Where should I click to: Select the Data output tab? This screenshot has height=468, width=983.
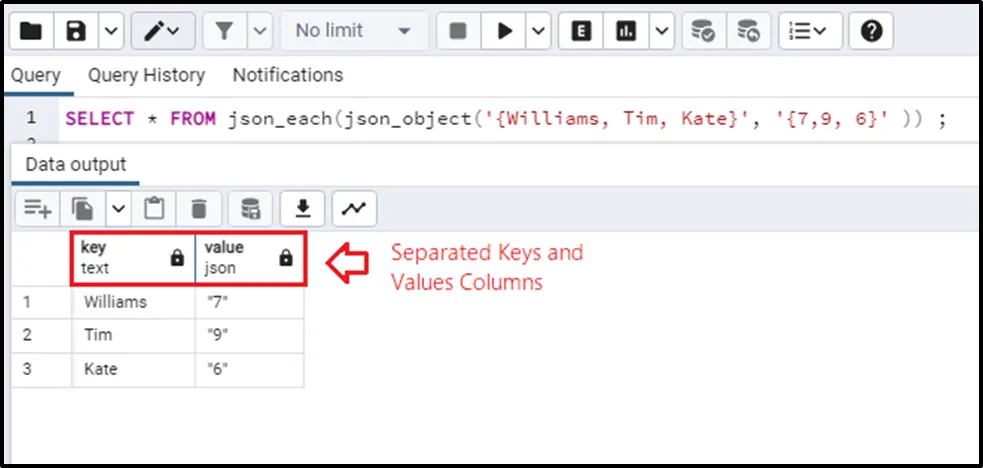click(76, 164)
